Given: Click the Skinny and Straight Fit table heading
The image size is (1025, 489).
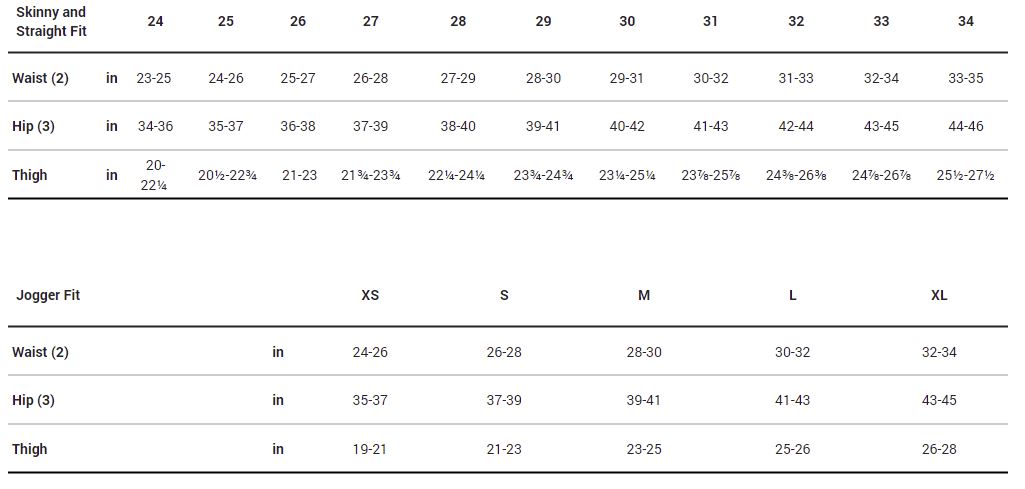Looking at the screenshot, I should coord(51,21).
